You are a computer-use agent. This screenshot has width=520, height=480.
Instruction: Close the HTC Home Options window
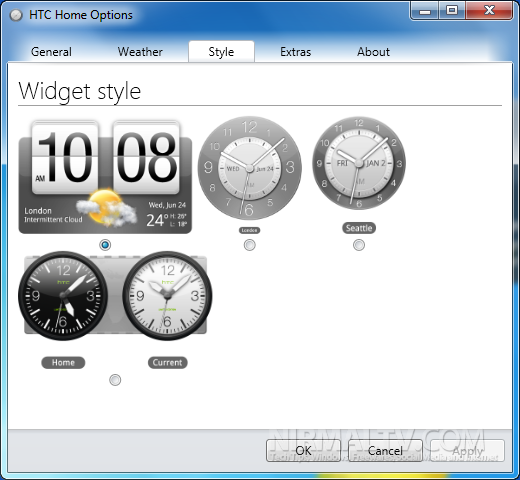(489, 11)
